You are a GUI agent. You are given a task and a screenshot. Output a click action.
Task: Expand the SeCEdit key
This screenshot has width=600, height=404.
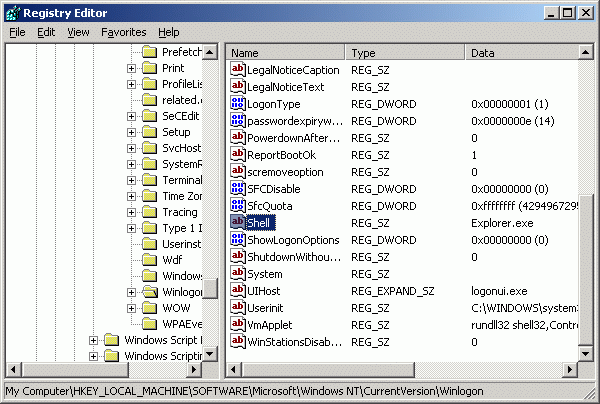point(131,116)
